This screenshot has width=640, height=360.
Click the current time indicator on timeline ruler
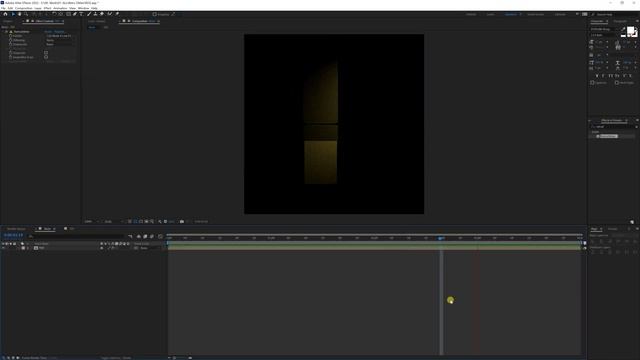[x=441, y=238]
